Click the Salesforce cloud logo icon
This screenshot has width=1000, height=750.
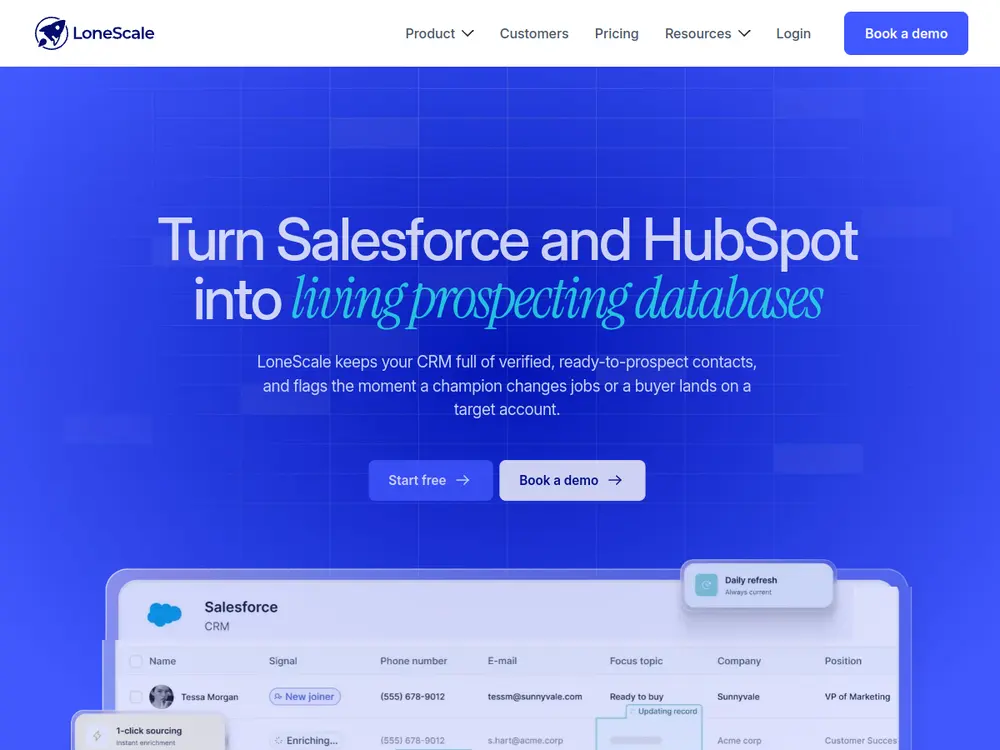tap(165, 615)
